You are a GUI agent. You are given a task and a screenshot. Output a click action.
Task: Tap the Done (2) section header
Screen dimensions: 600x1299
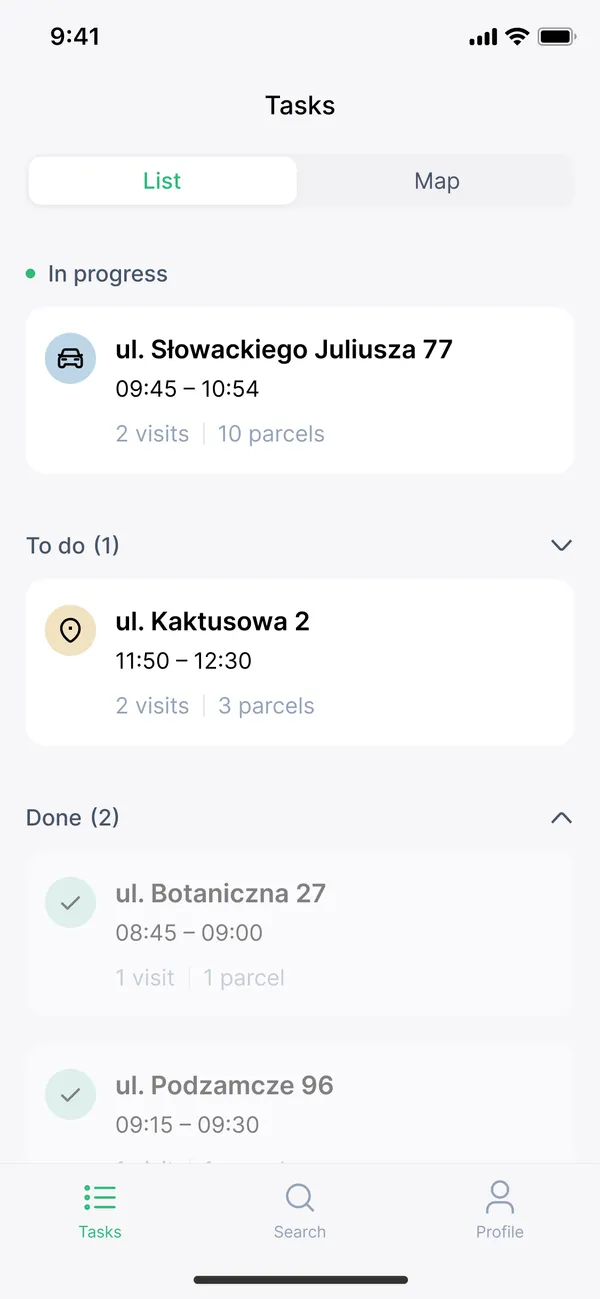coord(73,817)
